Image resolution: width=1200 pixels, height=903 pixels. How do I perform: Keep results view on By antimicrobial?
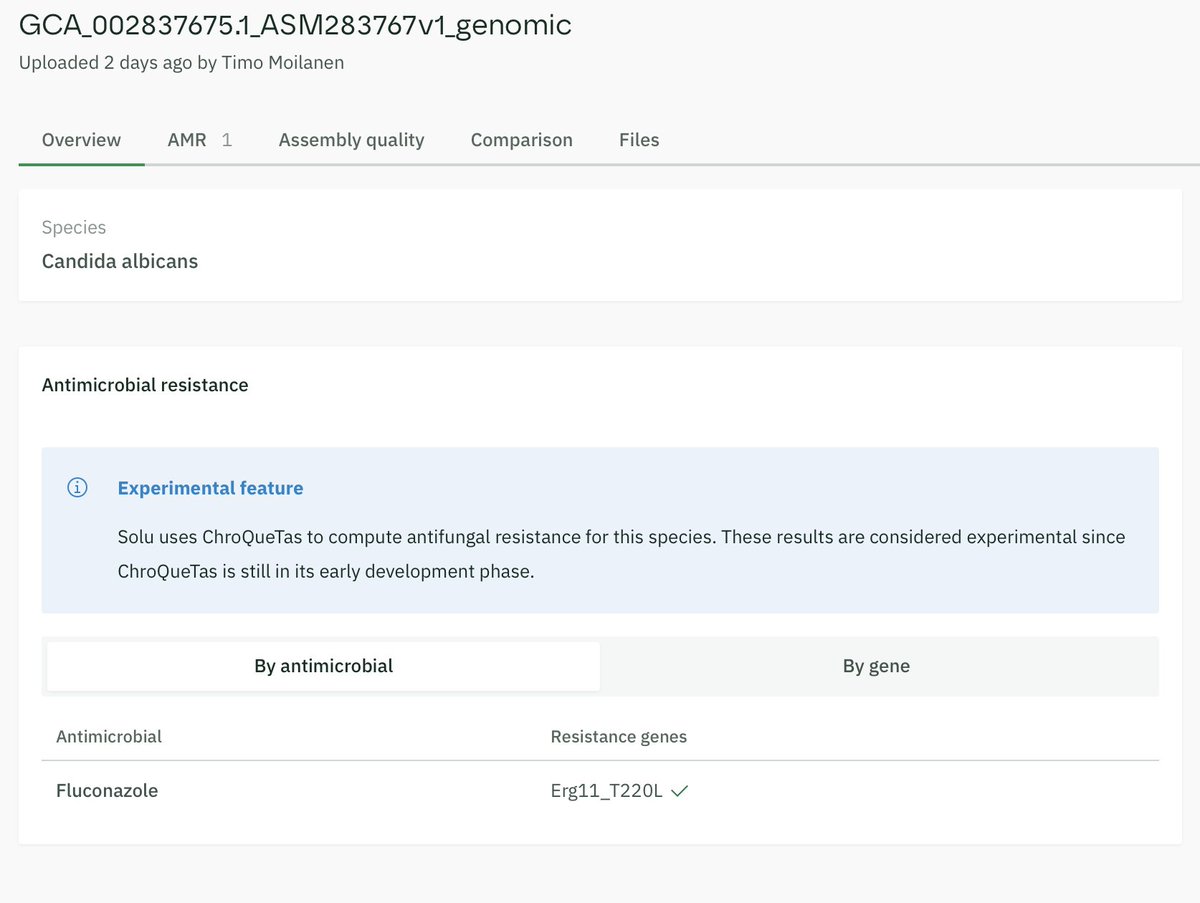[321, 666]
